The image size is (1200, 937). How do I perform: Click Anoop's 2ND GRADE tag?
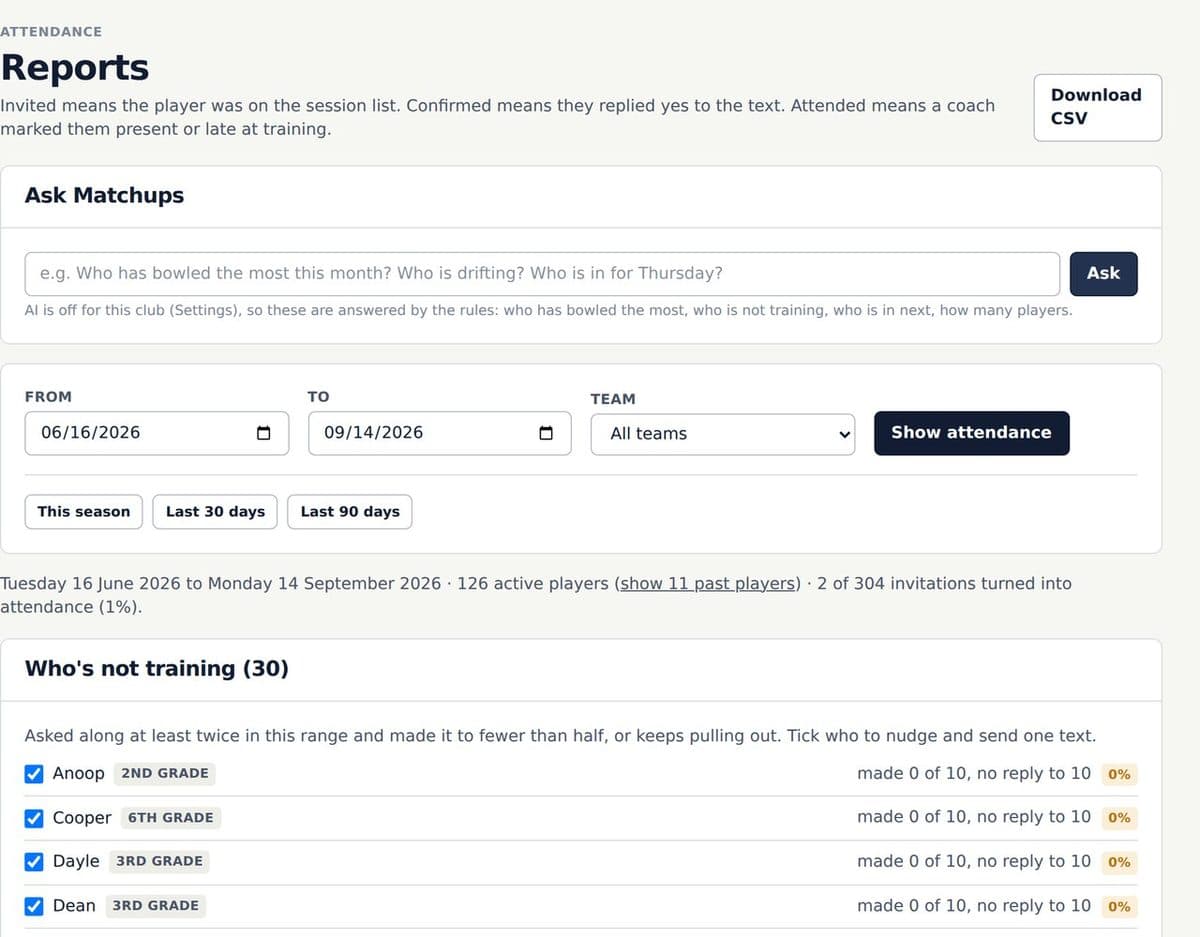pos(165,773)
